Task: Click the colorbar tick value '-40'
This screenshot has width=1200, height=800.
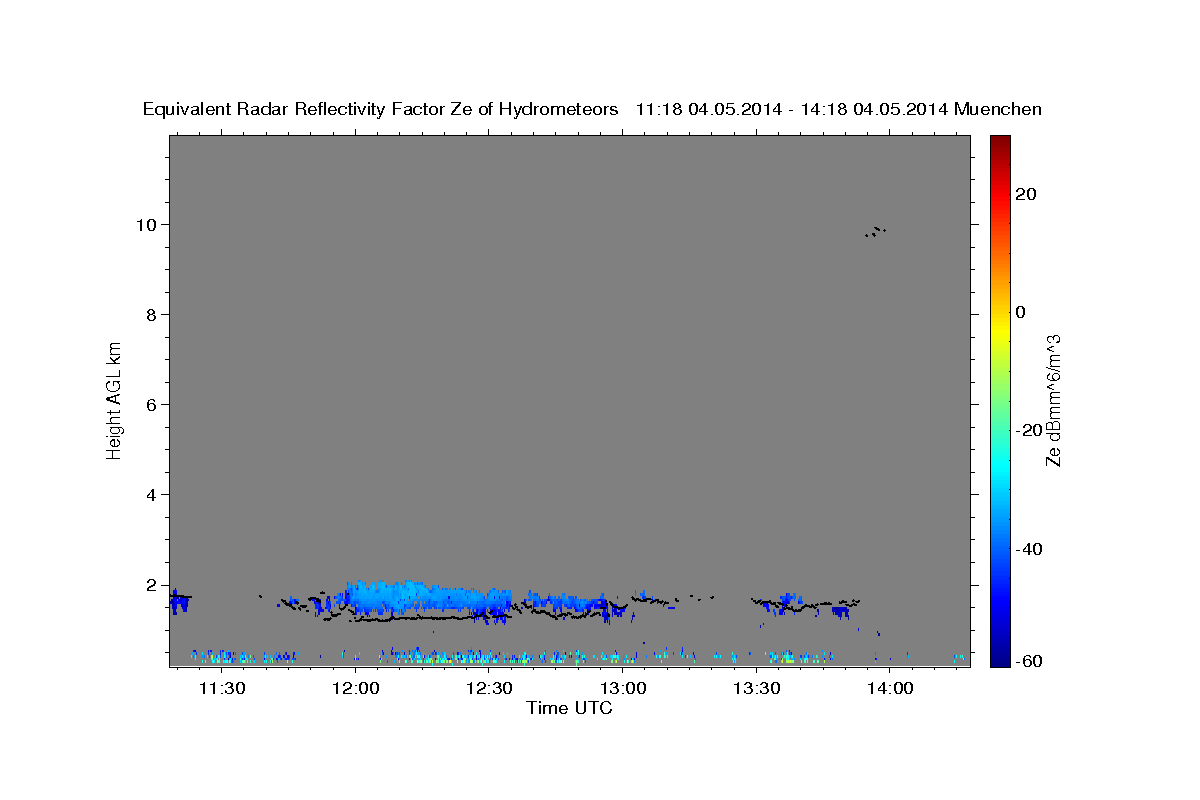Action: pyautogui.click(x=1030, y=548)
